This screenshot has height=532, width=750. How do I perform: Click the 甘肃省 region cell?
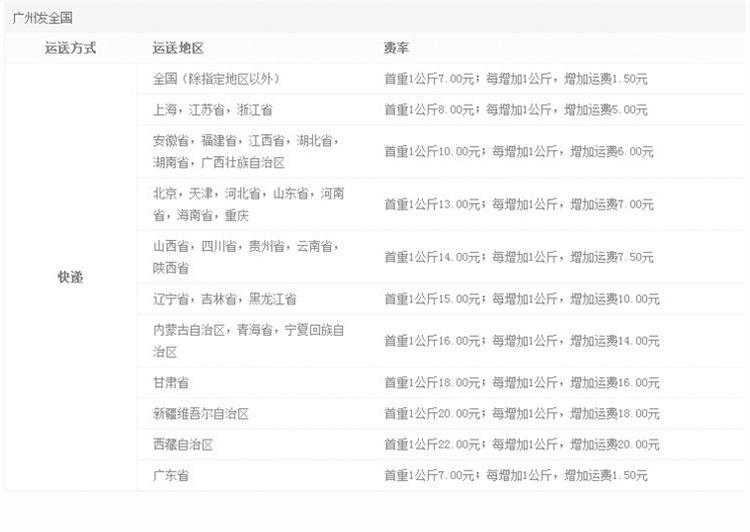pos(171,382)
